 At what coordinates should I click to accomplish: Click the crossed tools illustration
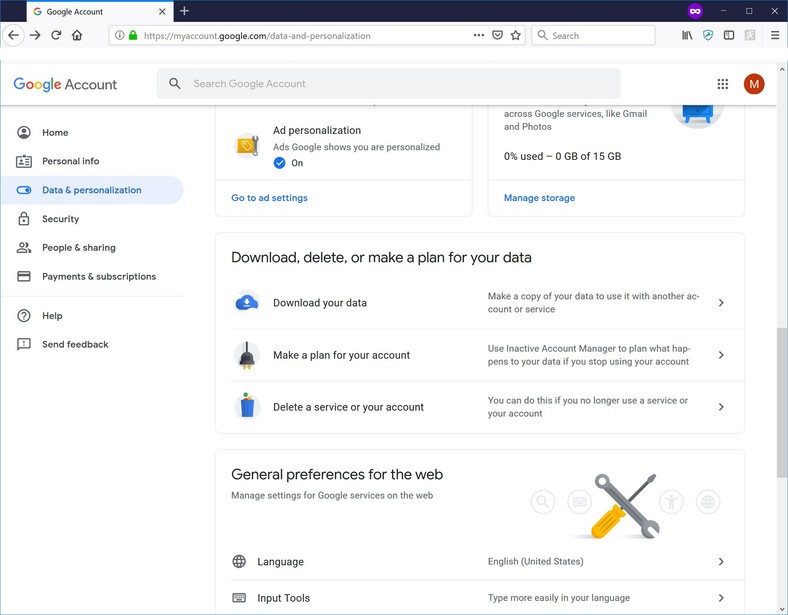[x=626, y=505]
